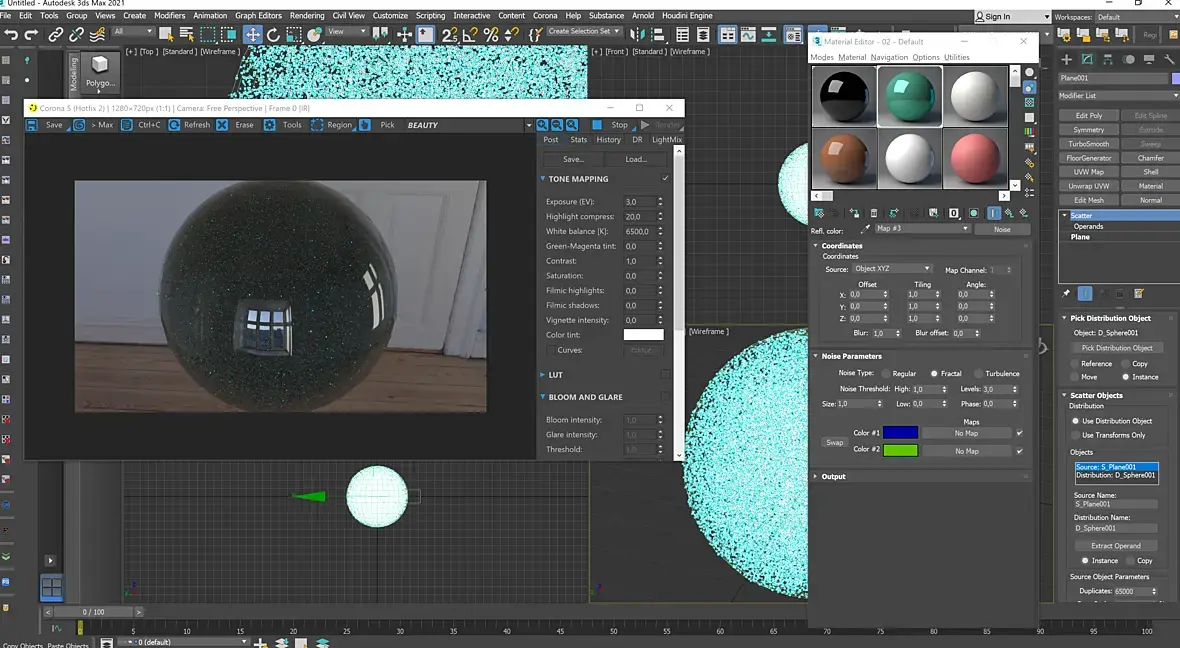
Task: Switch to the LightMix tab
Action: coord(665,140)
